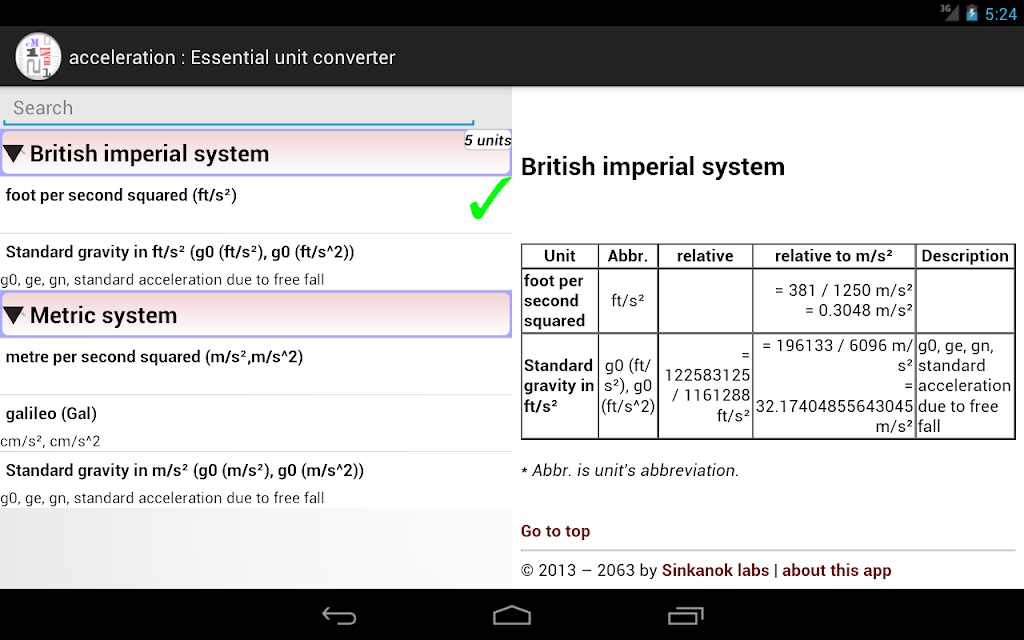The width and height of the screenshot is (1024, 640).
Task: Tap the © 2013 – 2063 copyright text
Action: coord(588,570)
